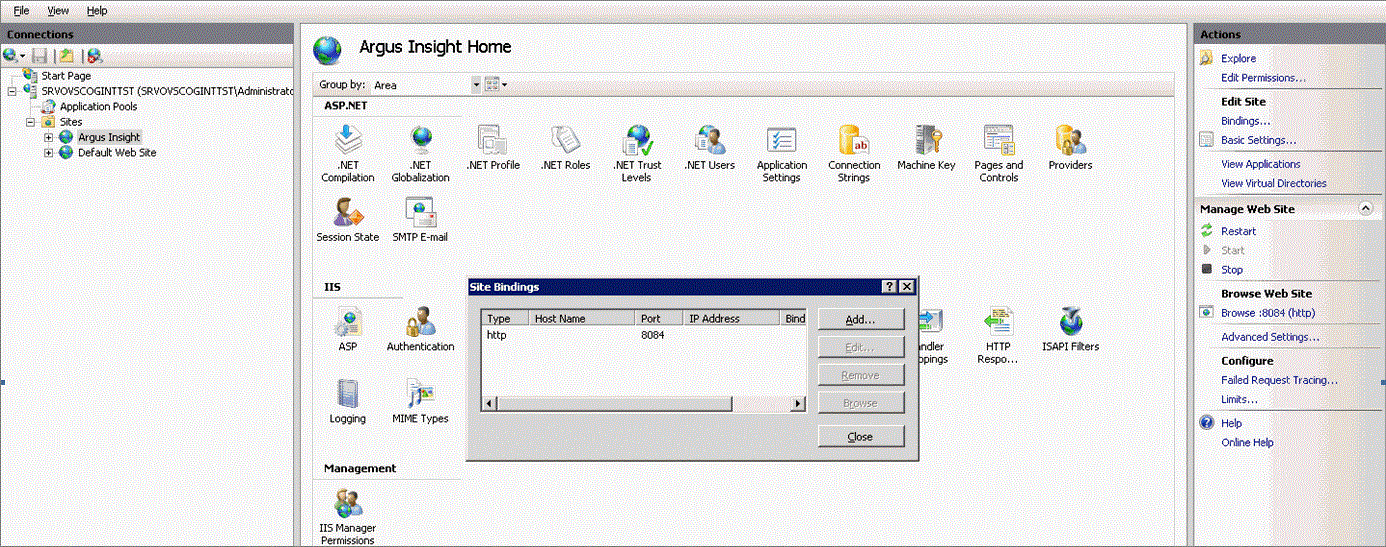The height and width of the screenshot is (547, 1386).
Task: Select the http 8084 binding row
Action: [x=644, y=335]
